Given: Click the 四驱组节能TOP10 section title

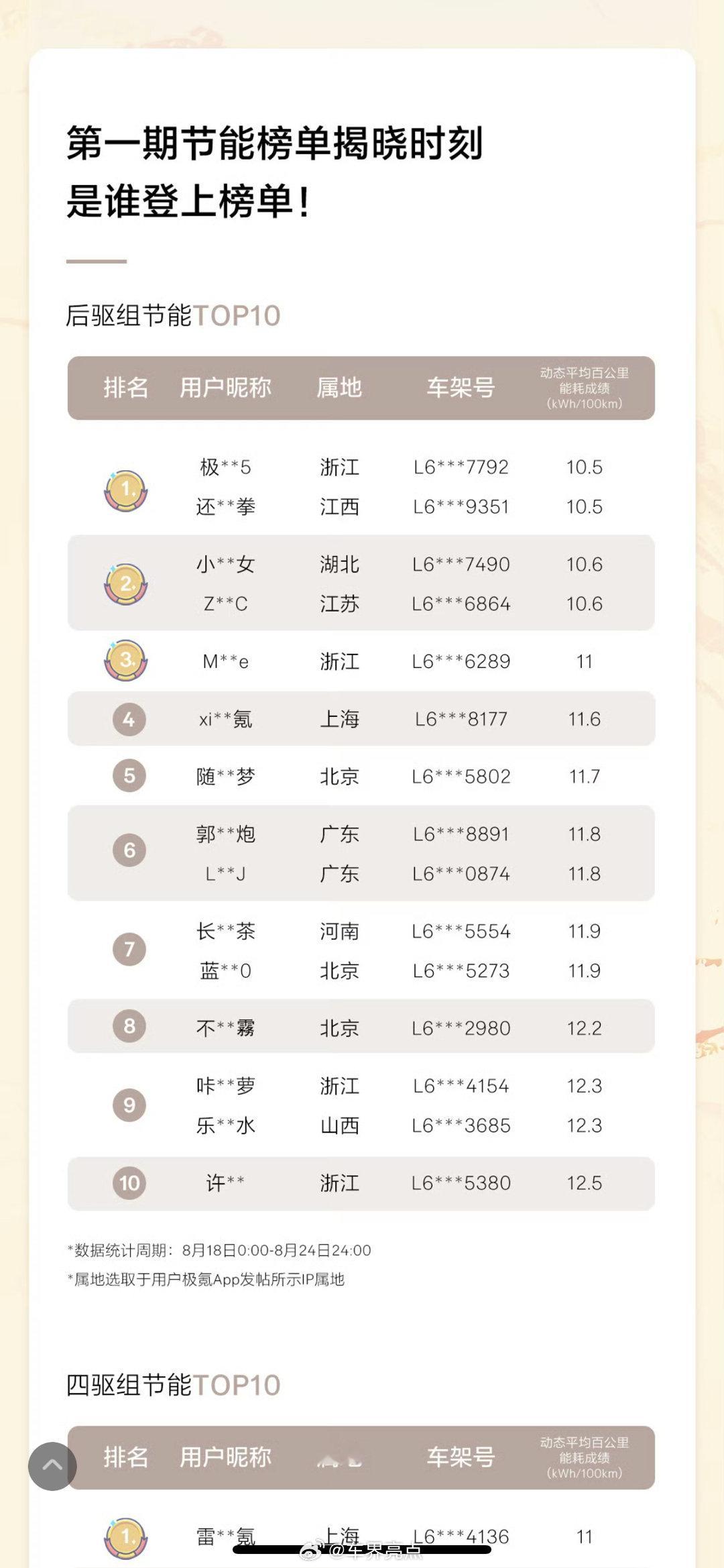Looking at the screenshot, I should click(173, 1385).
